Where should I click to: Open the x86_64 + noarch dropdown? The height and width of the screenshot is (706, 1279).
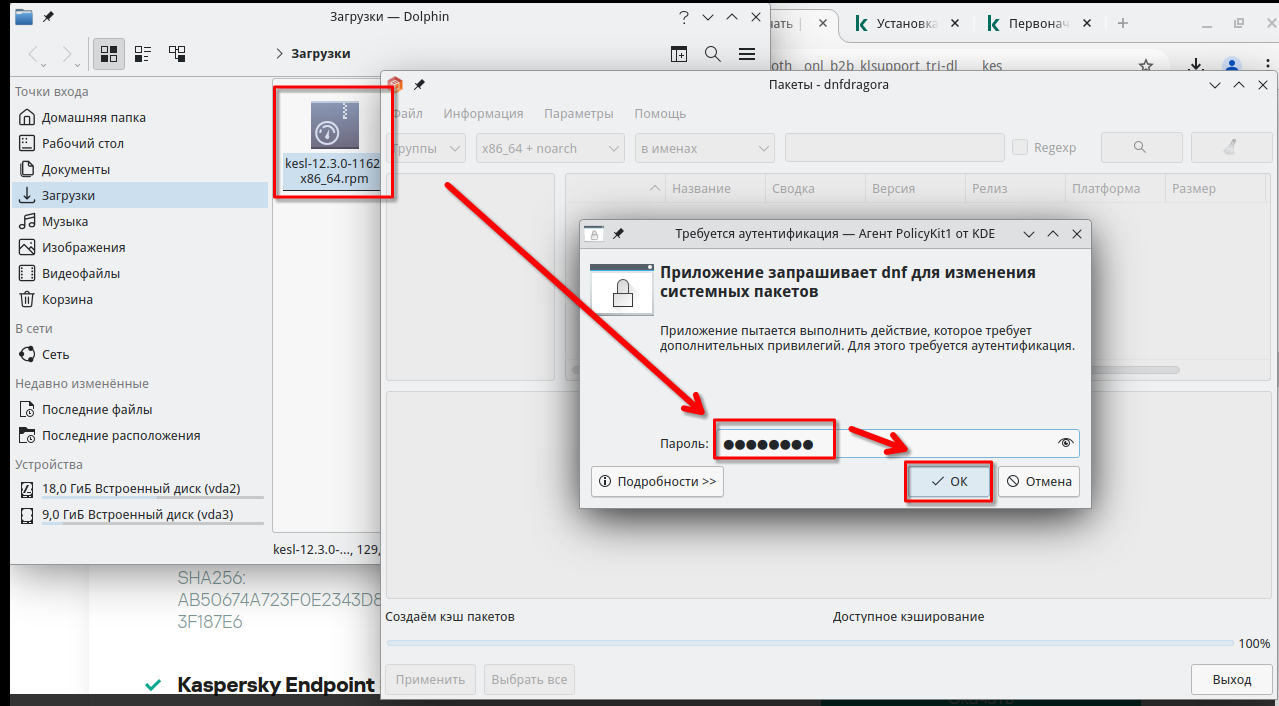[x=550, y=148]
